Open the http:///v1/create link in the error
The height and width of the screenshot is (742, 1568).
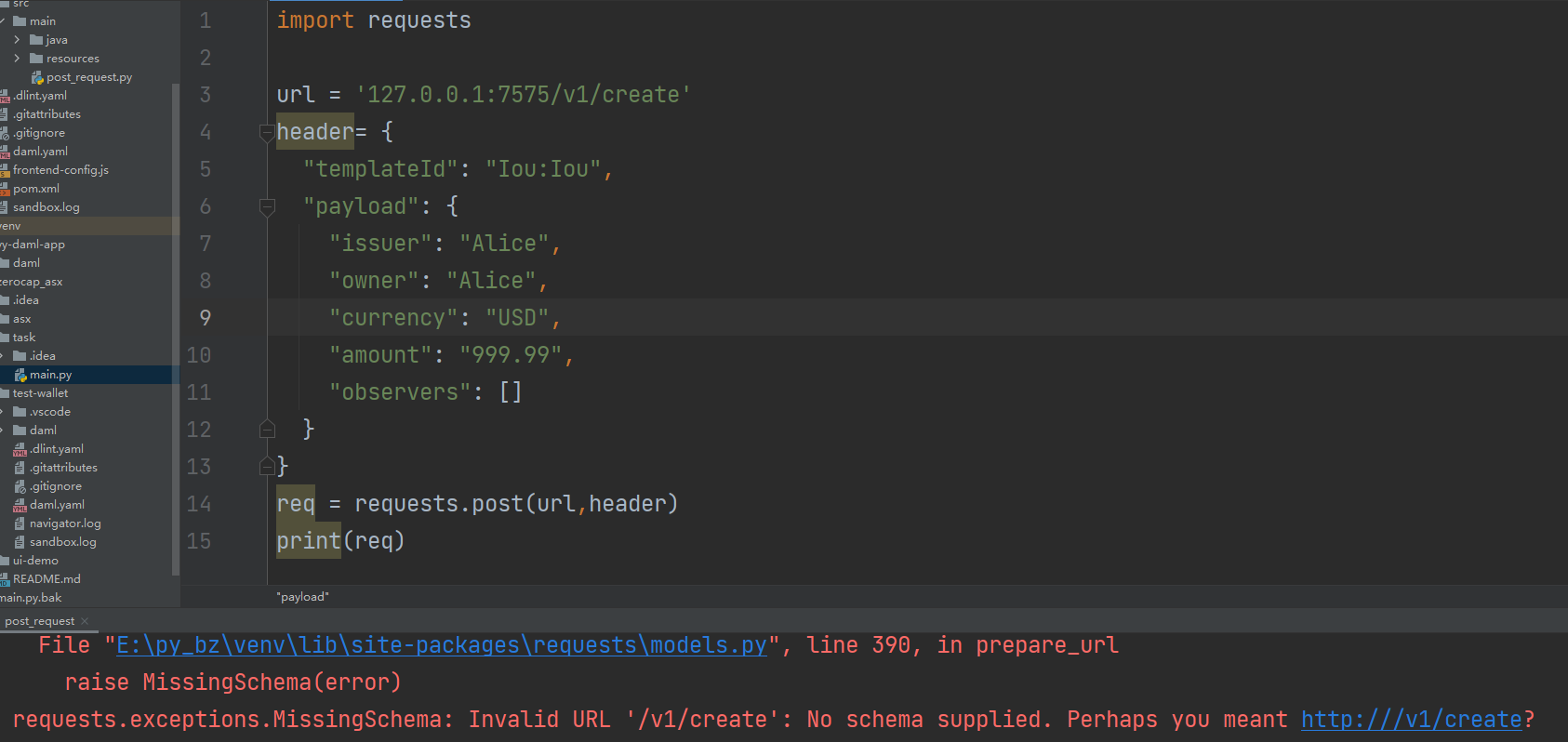pos(1411,720)
